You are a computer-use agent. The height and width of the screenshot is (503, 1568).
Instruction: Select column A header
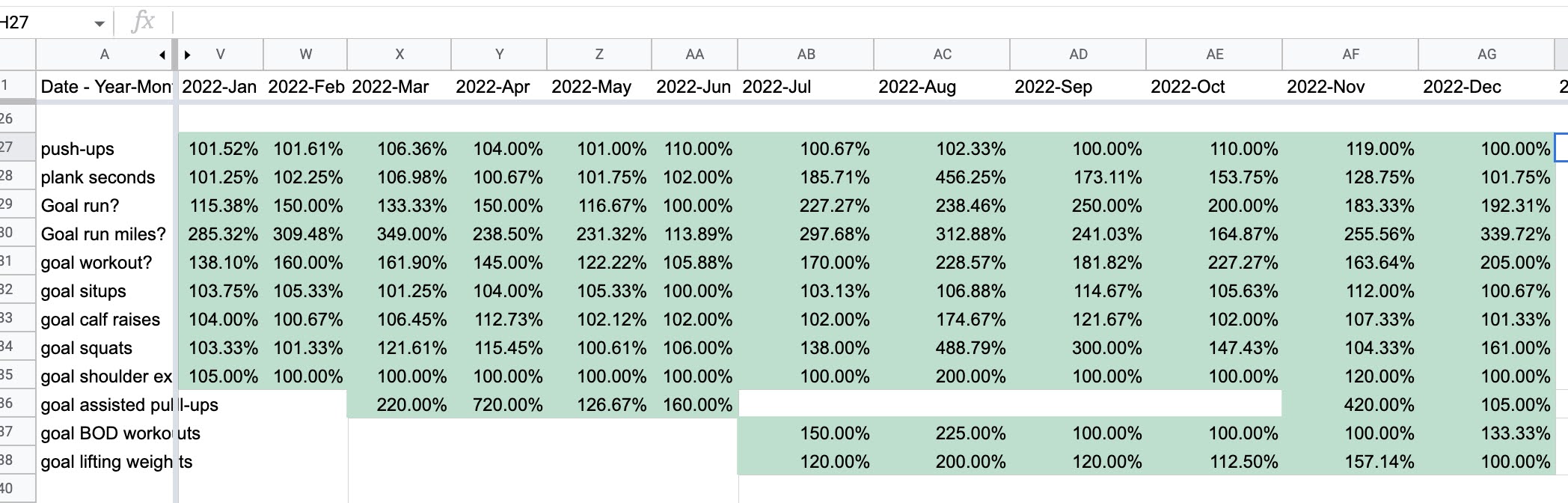(104, 55)
